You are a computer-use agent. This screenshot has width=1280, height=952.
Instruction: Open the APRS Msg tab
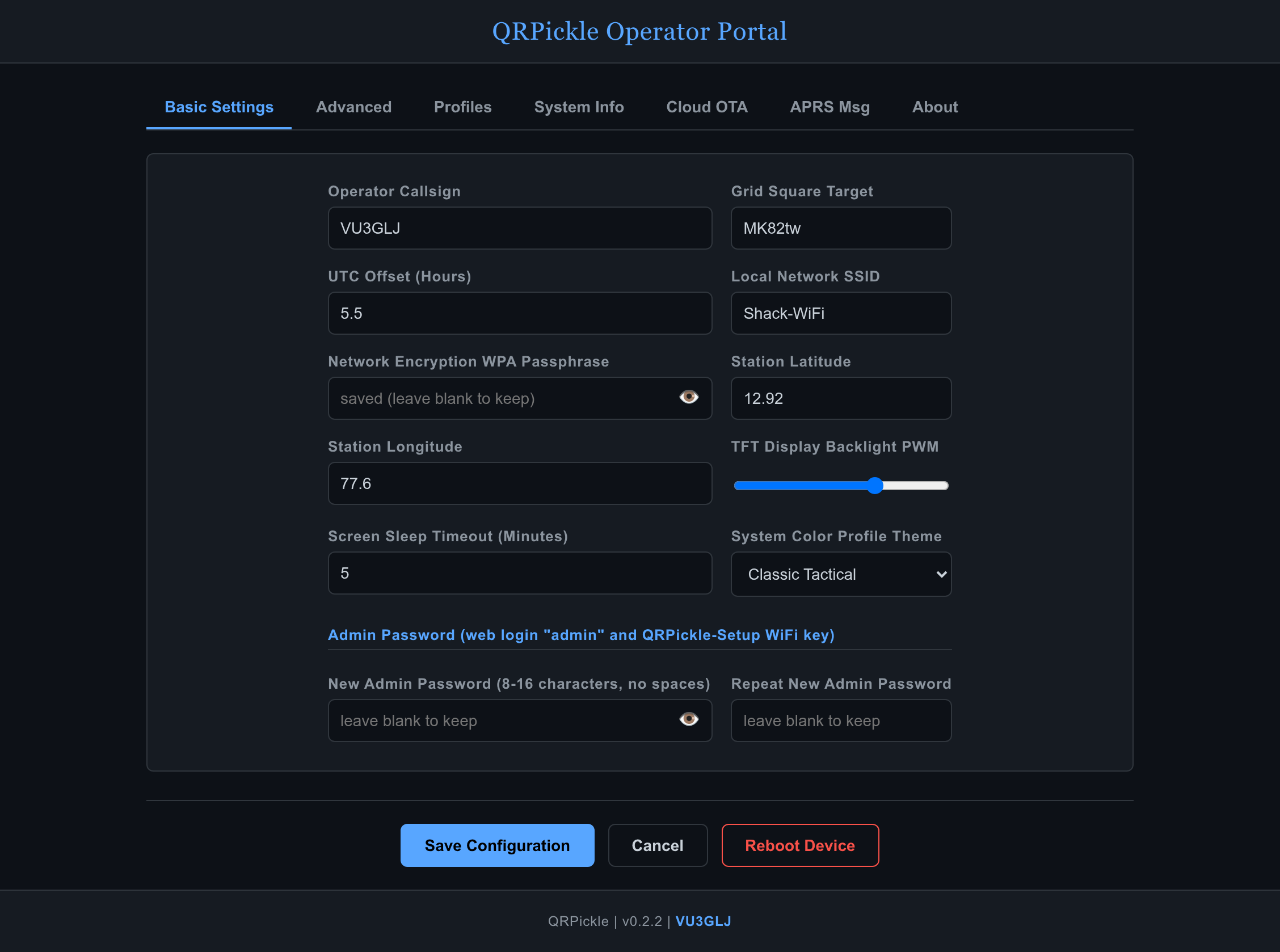pyautogui.click(x=830, y=107)
